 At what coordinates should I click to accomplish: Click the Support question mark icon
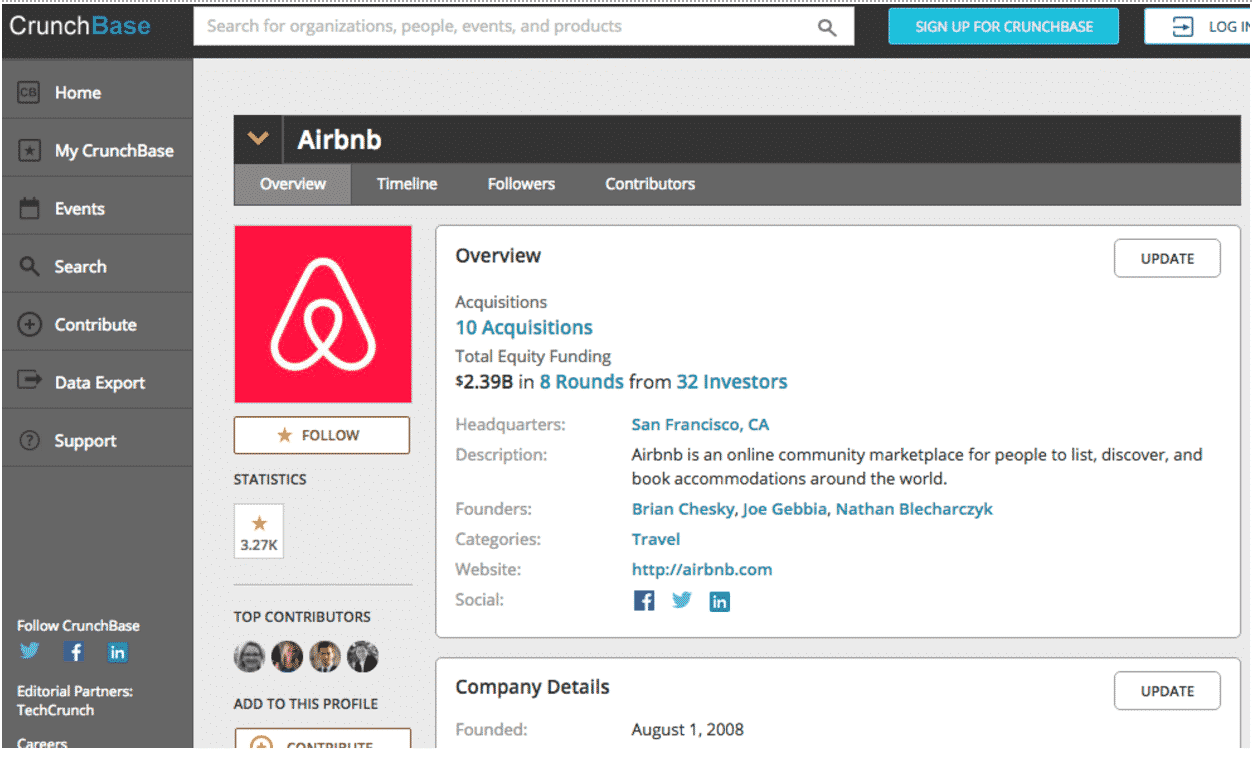pos(30,440)
